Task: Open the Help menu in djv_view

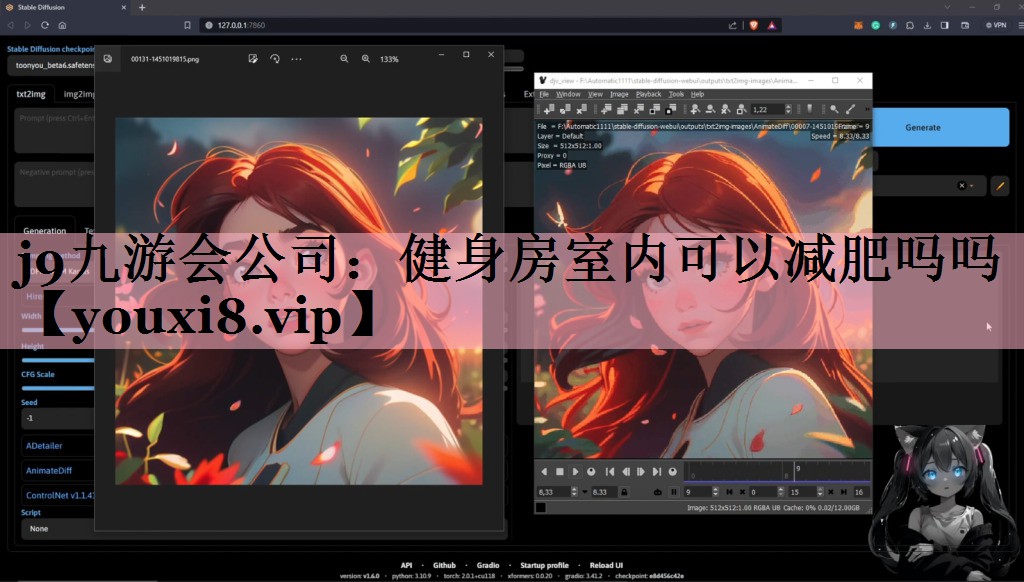Action: pos(697,95)
